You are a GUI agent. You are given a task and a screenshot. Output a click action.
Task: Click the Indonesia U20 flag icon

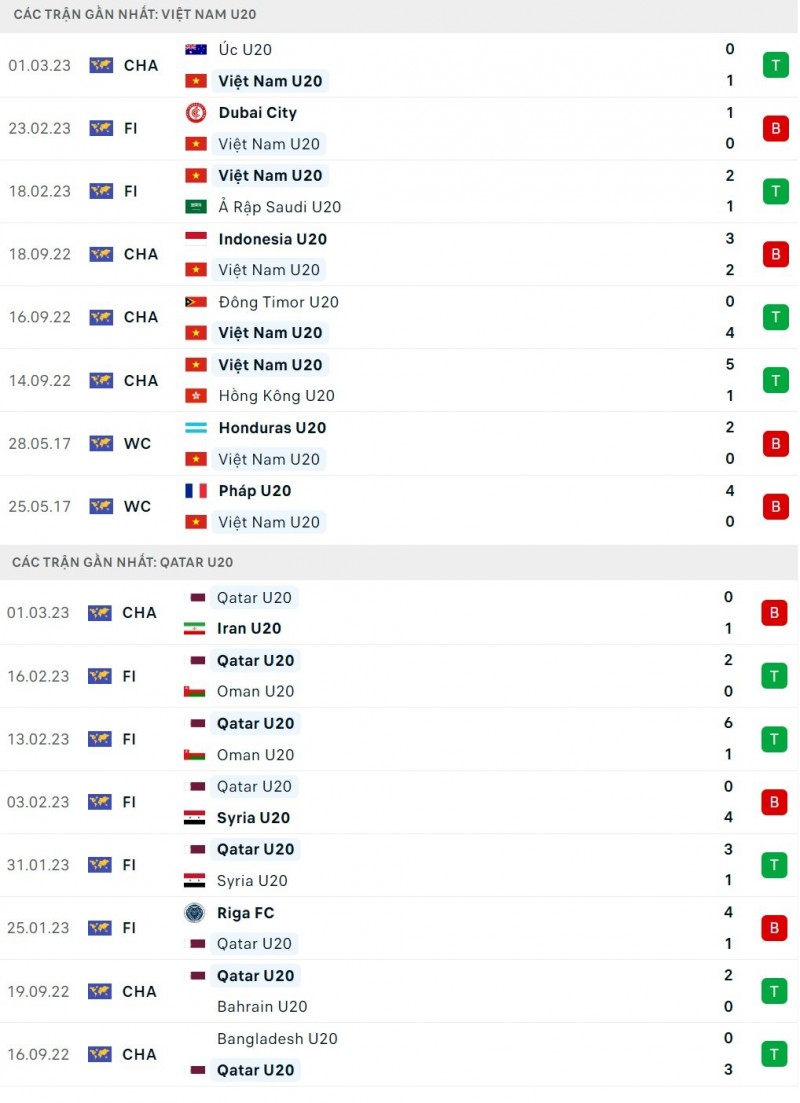pos(196,239)
